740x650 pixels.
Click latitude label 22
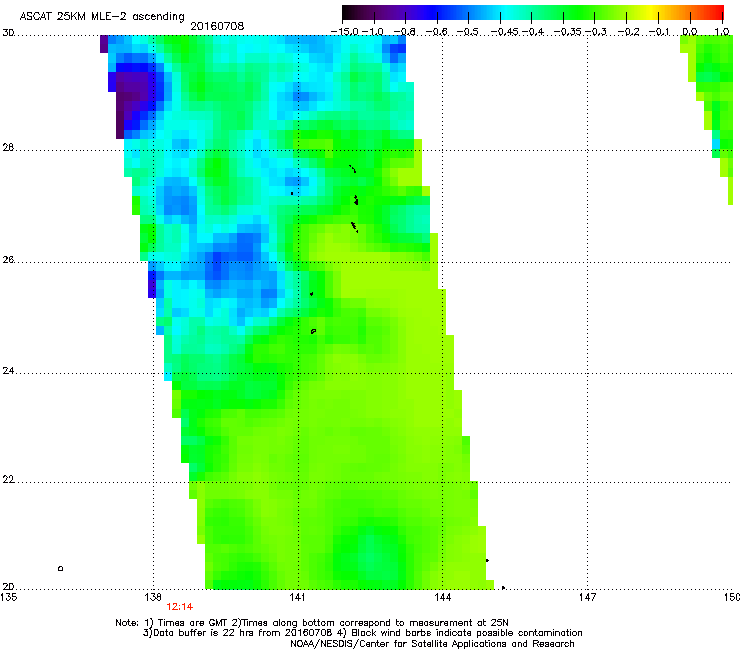coord(8,479)
